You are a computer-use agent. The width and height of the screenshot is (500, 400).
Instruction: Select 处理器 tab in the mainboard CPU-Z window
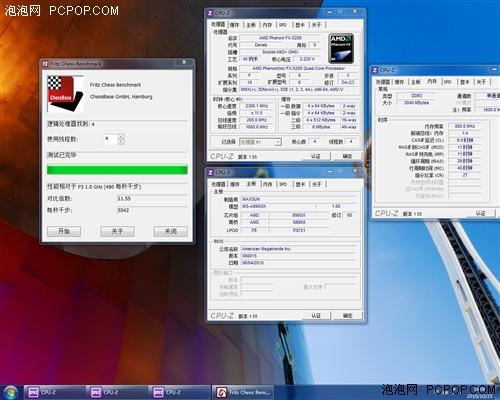(219, 184)
